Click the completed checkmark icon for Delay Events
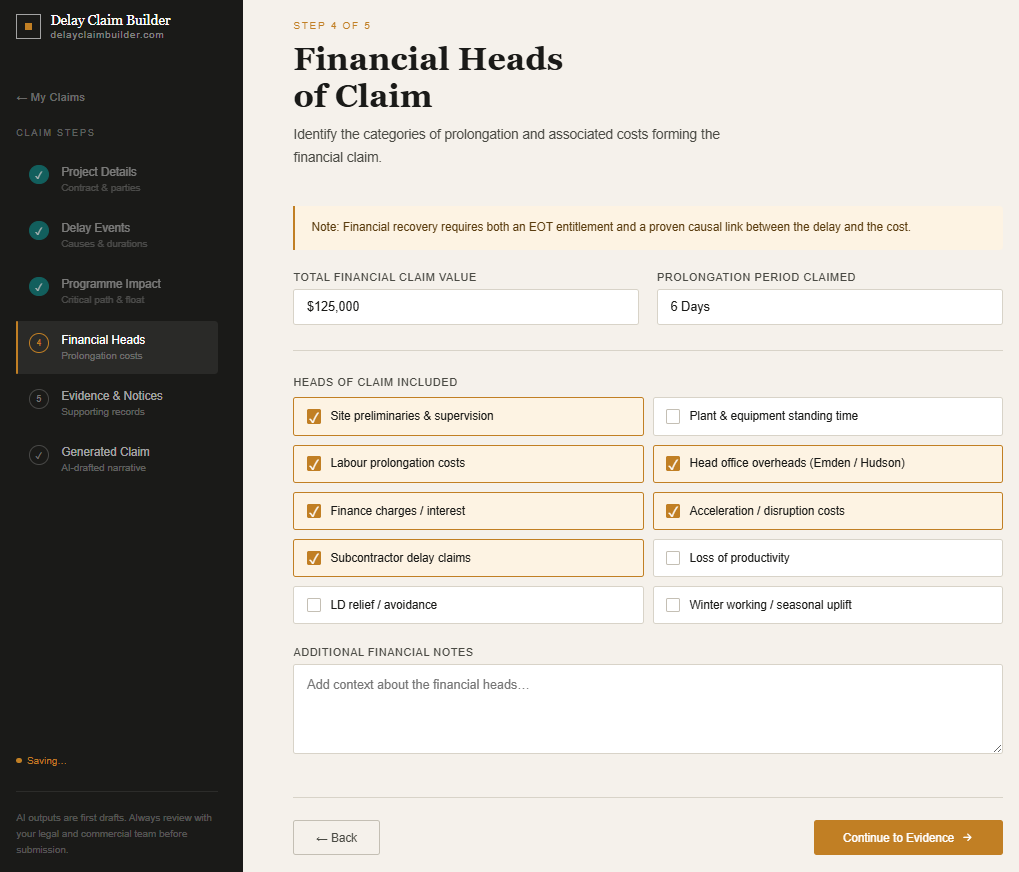Viewport: 1019px width, 872px height. coord(38,230)
